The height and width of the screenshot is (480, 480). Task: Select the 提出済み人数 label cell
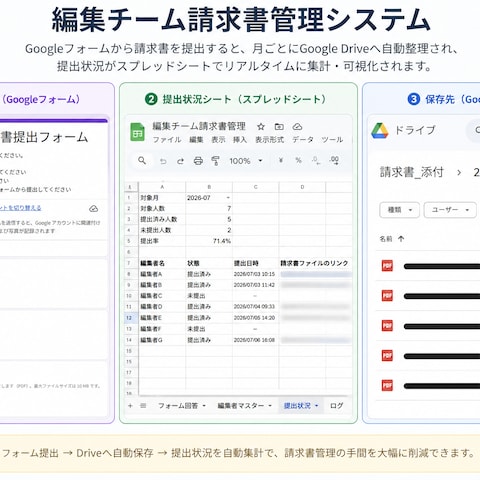tap(162, 219)
